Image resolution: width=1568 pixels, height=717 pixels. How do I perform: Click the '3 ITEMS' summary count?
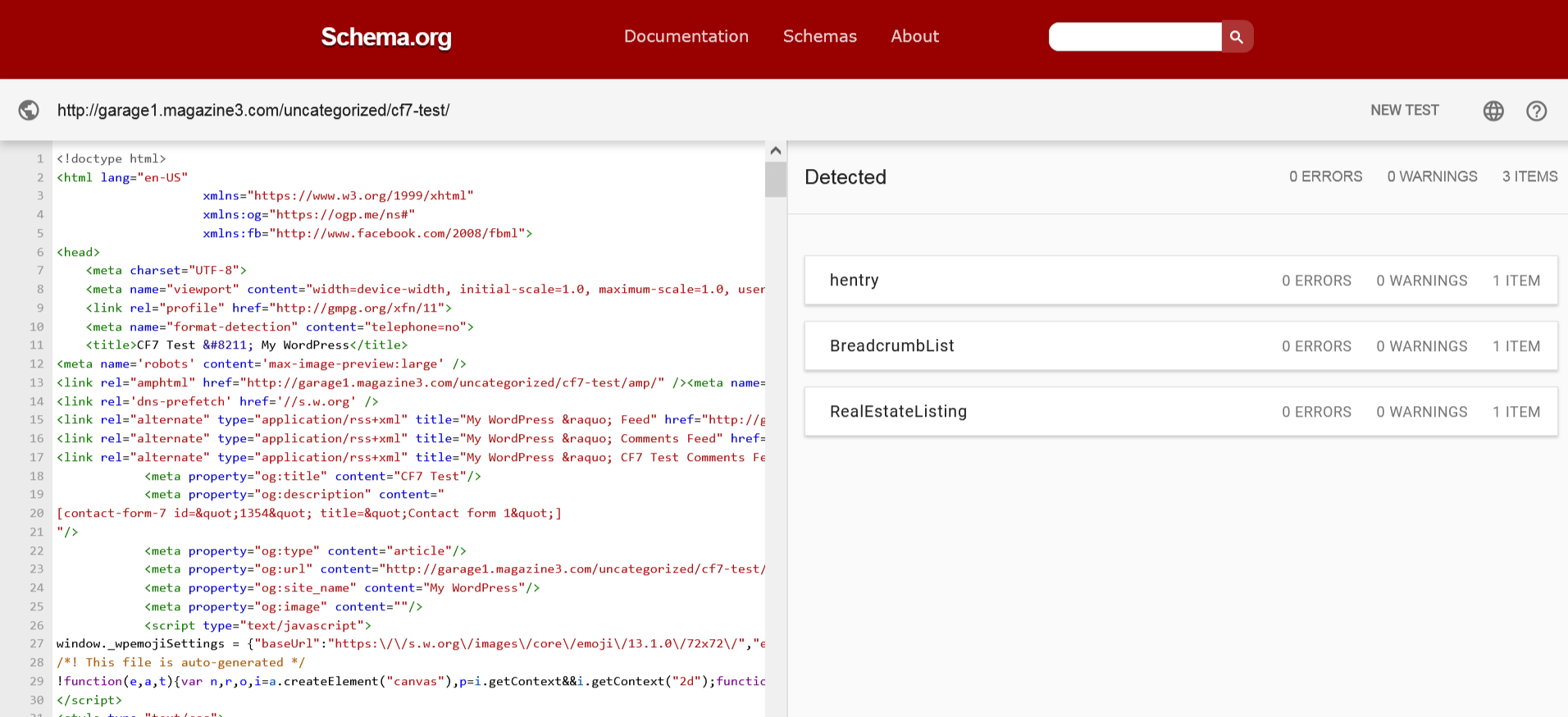click(x=1529, y=176)
